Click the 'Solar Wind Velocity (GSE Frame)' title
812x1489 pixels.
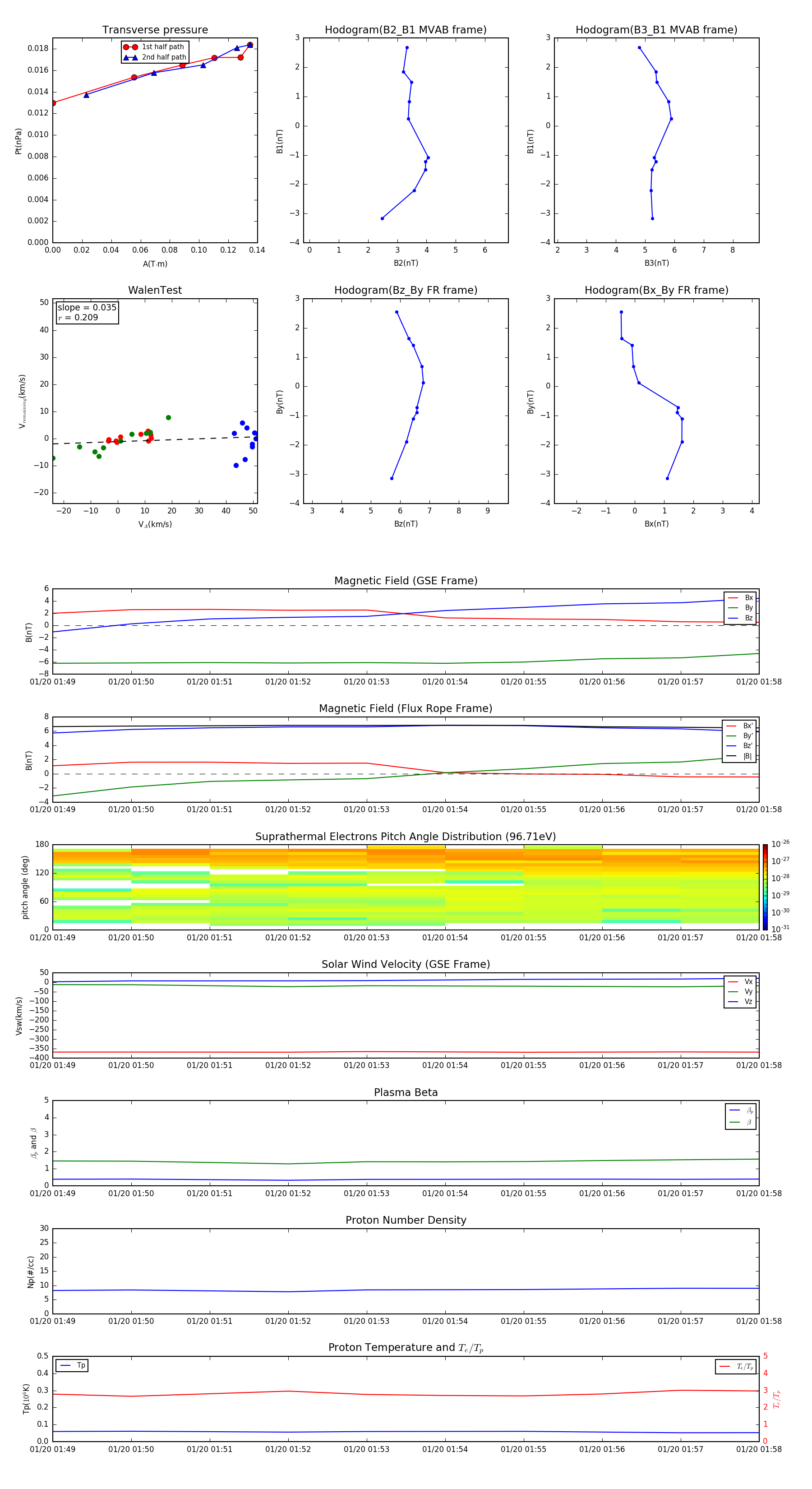coord(406,965)
